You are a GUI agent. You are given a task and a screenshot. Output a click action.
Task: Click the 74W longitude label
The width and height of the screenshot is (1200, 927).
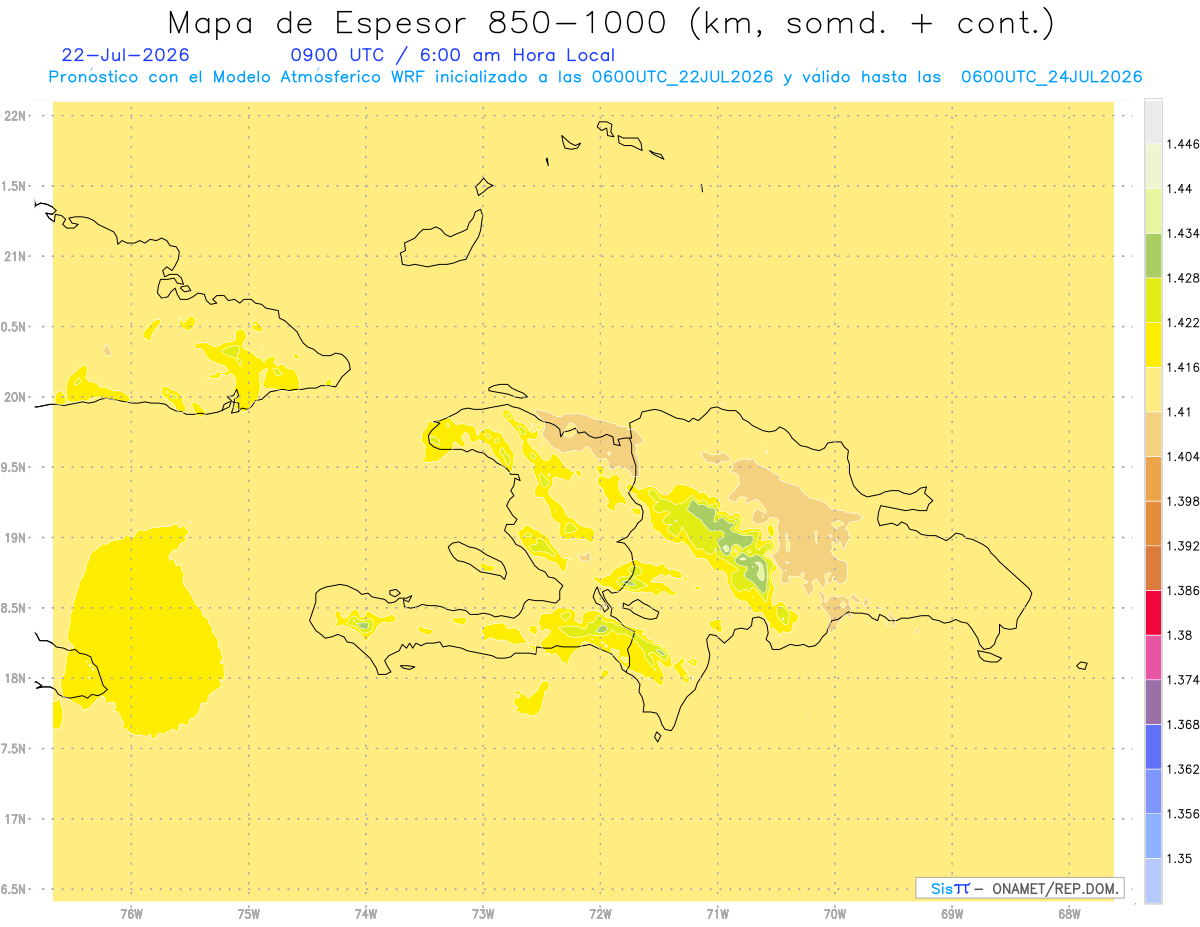(x=366, y=914)
